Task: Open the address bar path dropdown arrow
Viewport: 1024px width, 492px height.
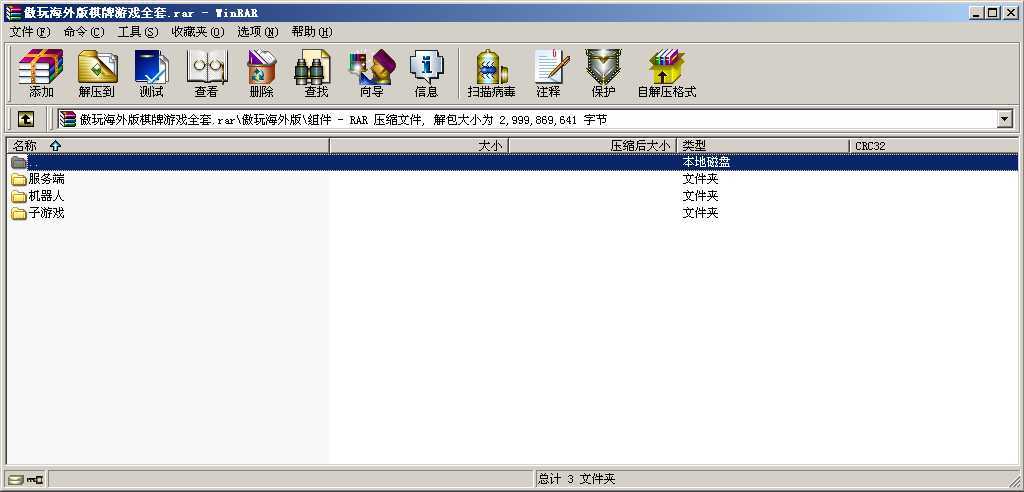Action: pyautogui.click(x=1004, y=119)
